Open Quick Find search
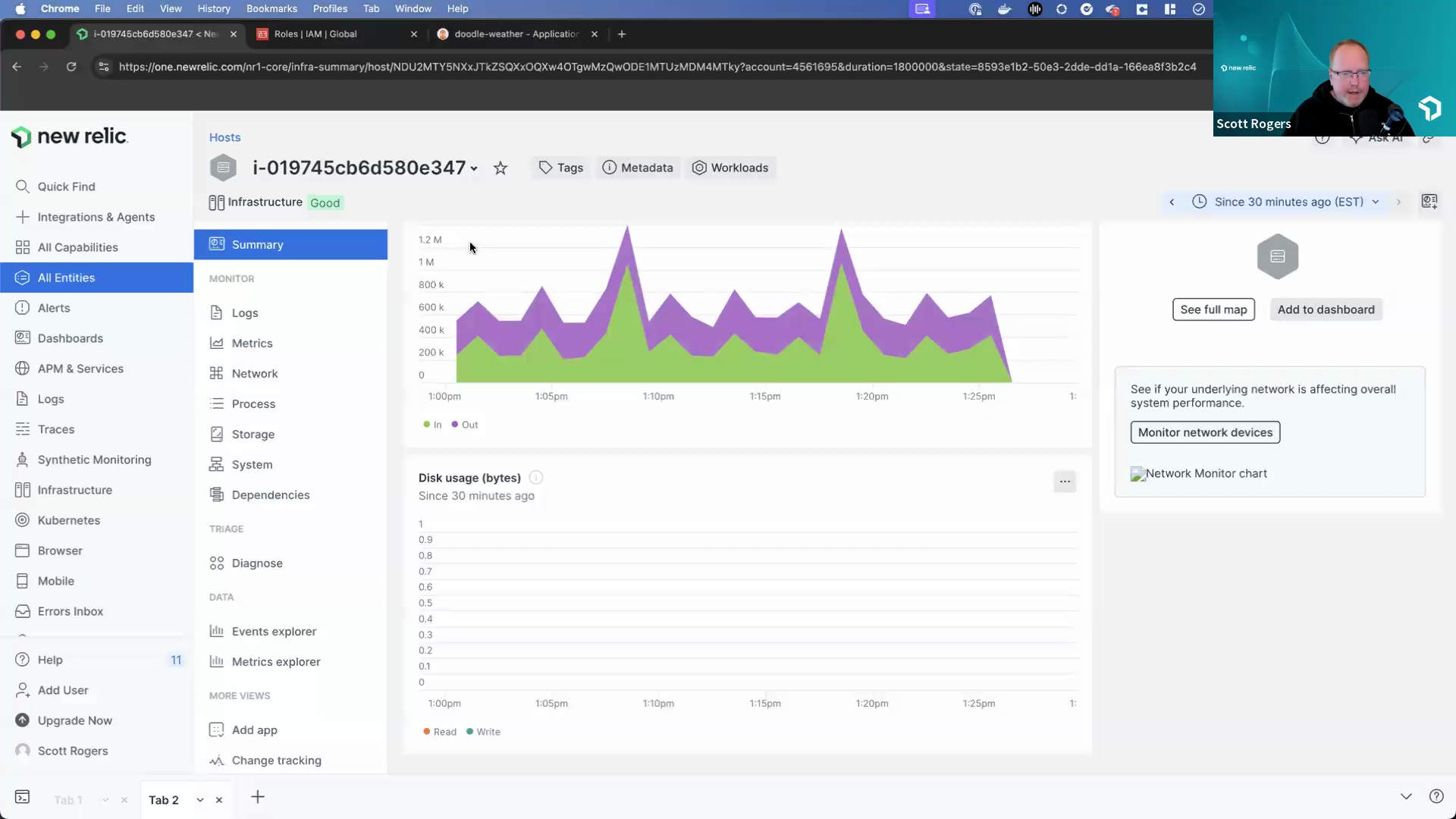 66,187
